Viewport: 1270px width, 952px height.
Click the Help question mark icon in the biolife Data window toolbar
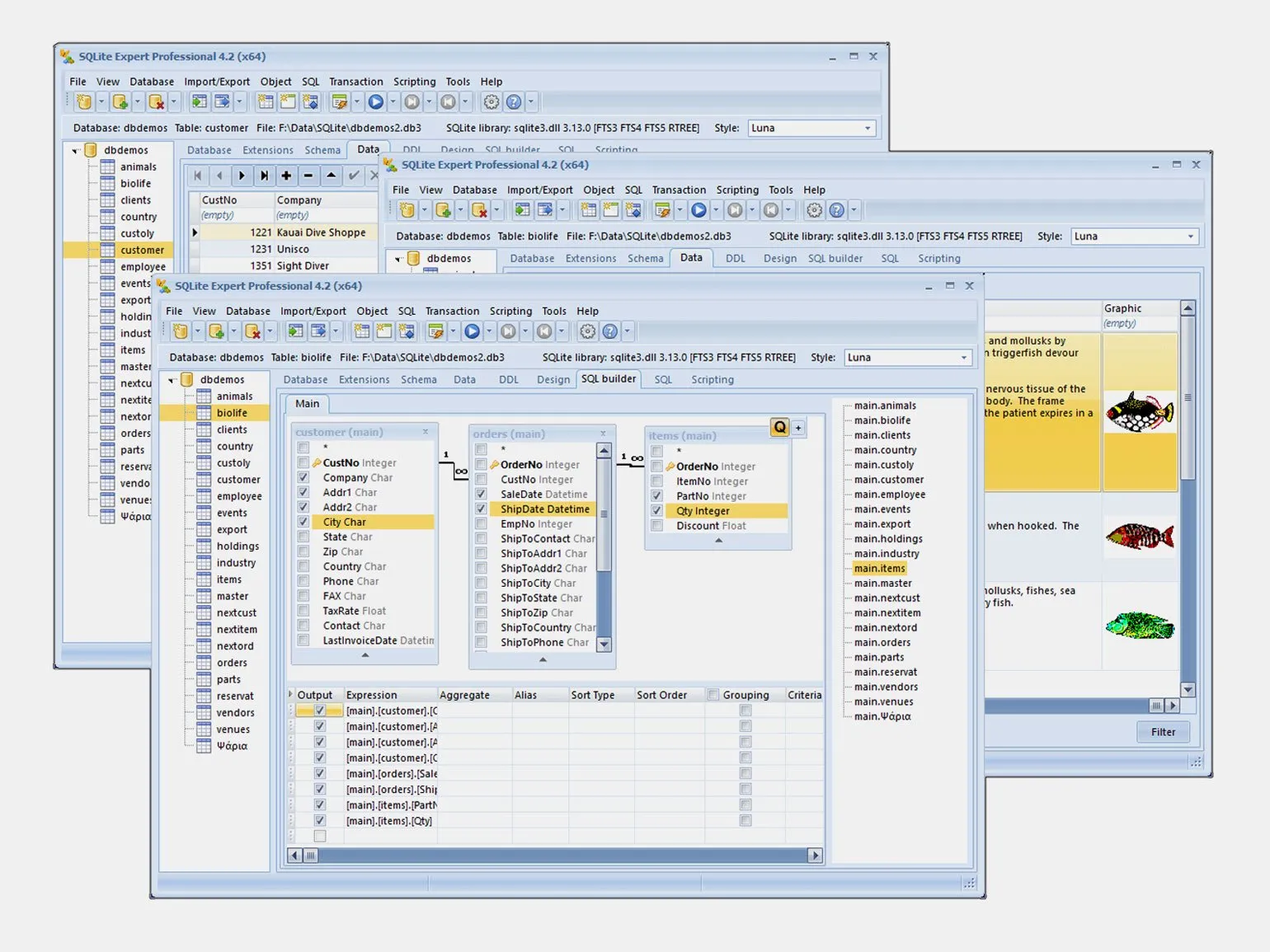point(836,210)
